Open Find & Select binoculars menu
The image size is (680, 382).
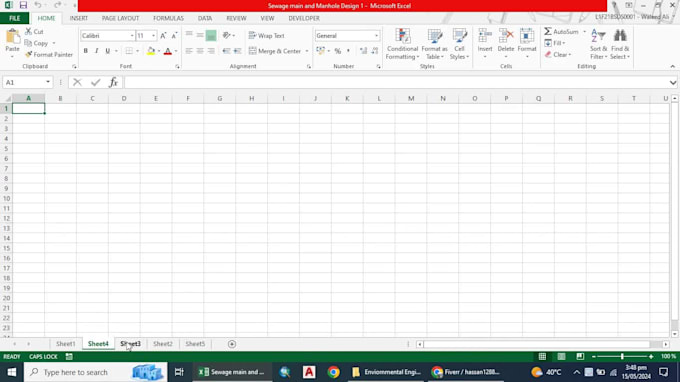click(620, 44)
